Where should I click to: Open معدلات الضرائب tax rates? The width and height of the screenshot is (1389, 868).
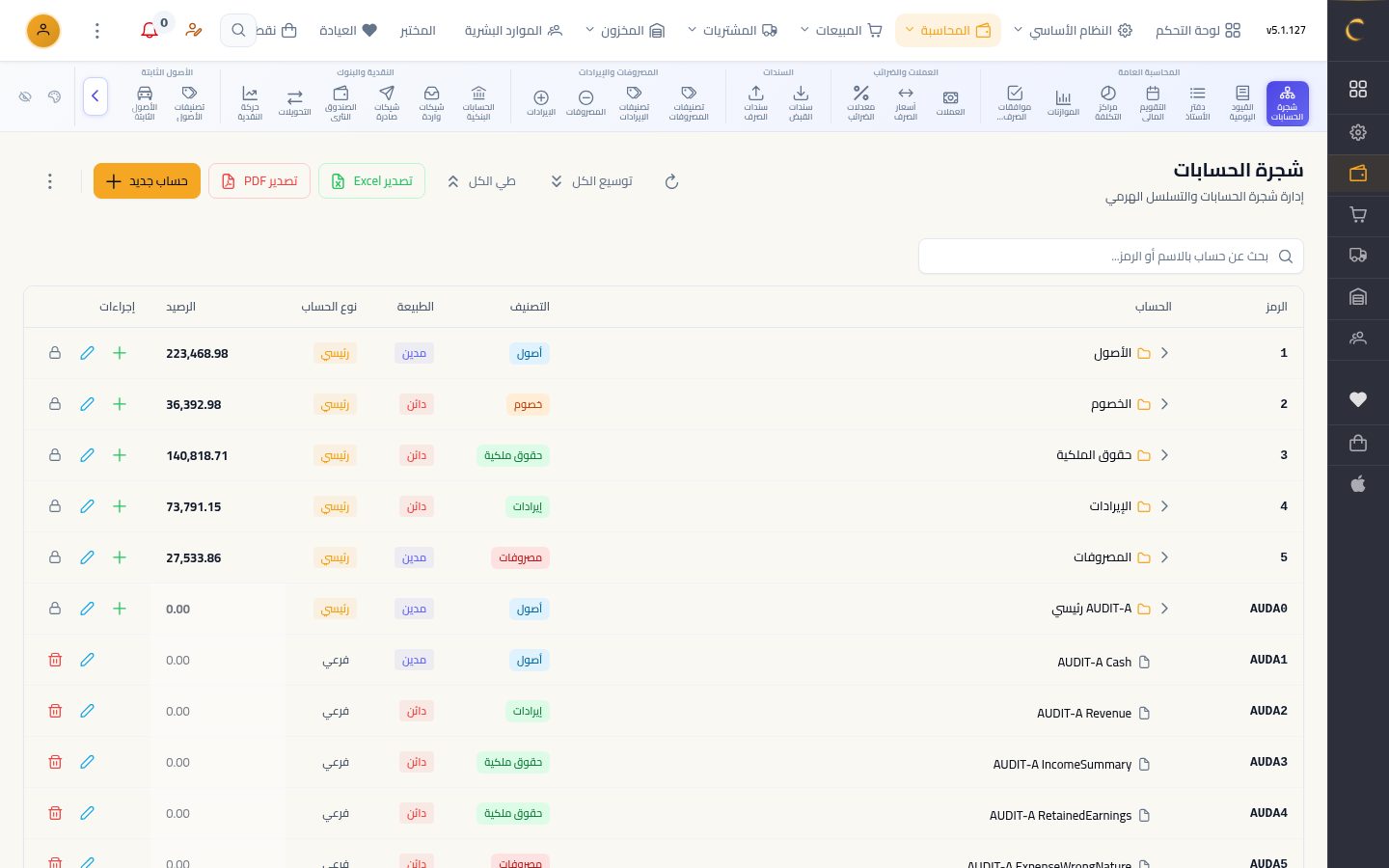pyautogui.click(x=860, y=103)
